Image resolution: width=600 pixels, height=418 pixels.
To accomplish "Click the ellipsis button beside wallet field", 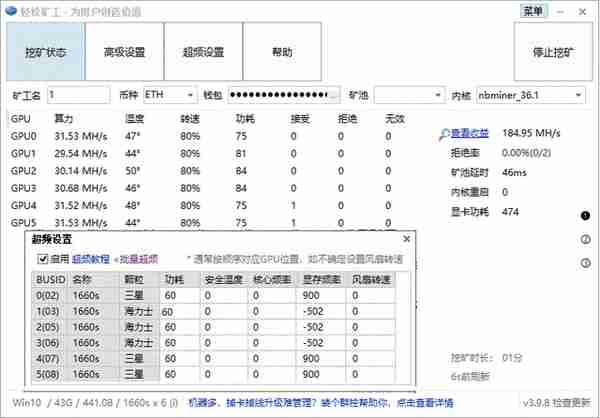I will (x=334, y=95).
